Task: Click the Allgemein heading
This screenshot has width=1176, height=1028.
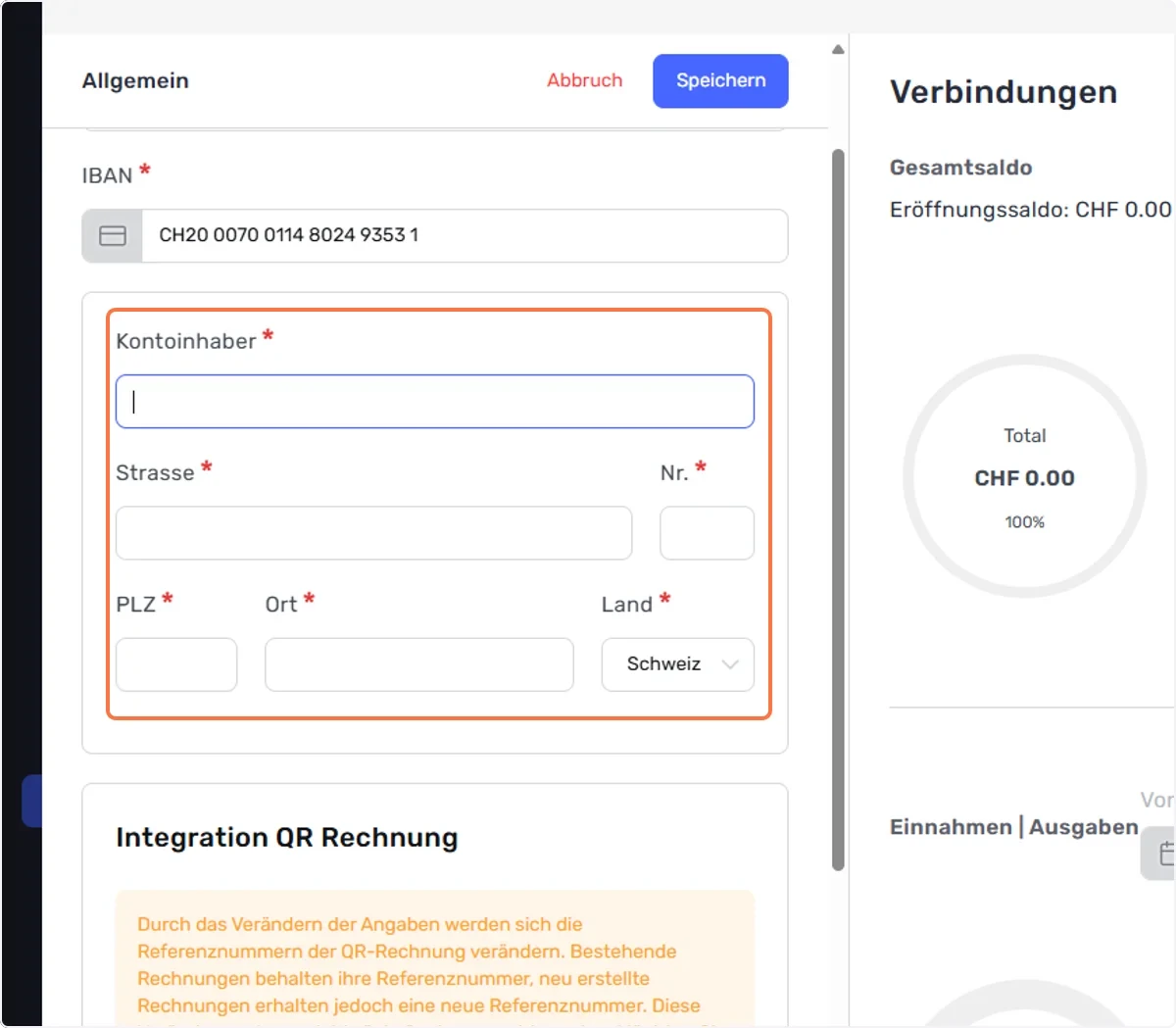Action: pos(135,80)
